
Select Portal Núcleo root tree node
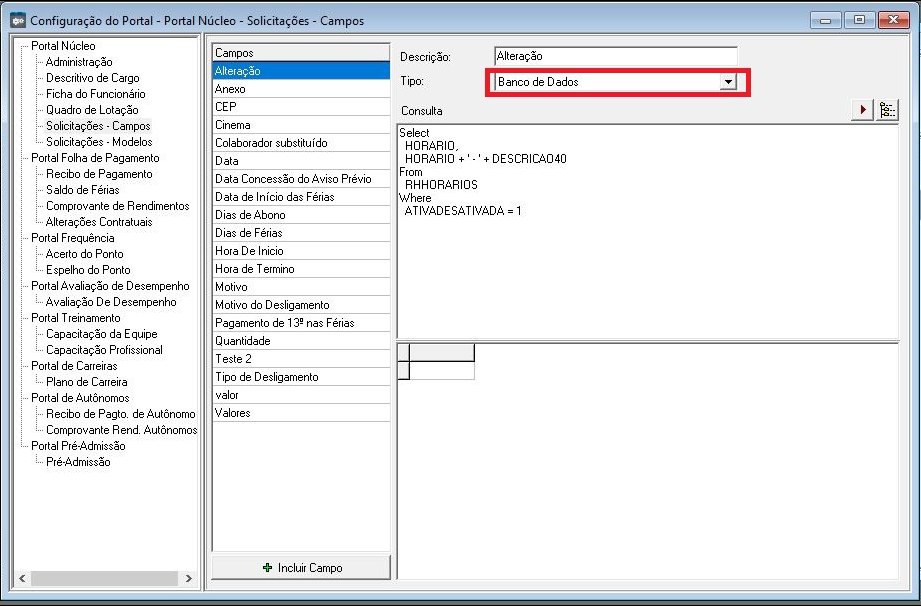(63, 46)
